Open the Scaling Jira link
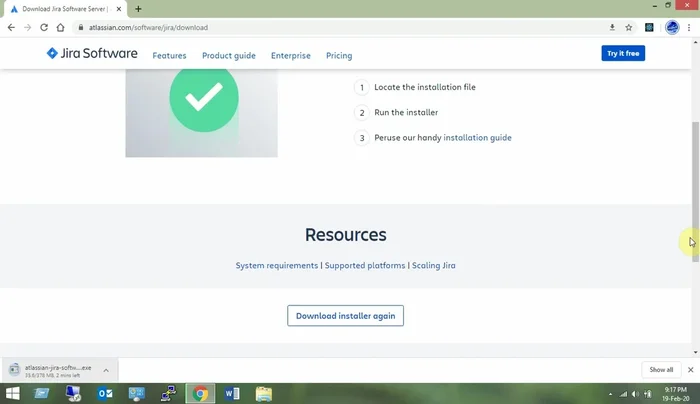The width and height of the screenshot is (700, 404). coord(433,265)
